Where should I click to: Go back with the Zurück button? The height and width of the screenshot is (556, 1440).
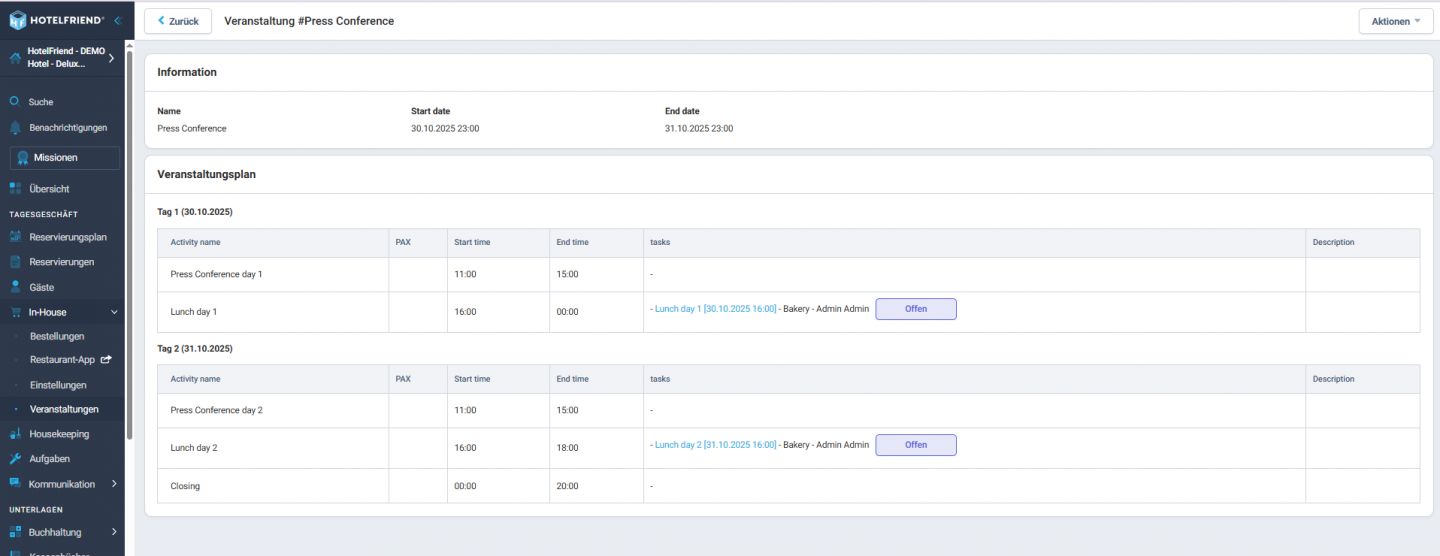[x=178, y=21]
